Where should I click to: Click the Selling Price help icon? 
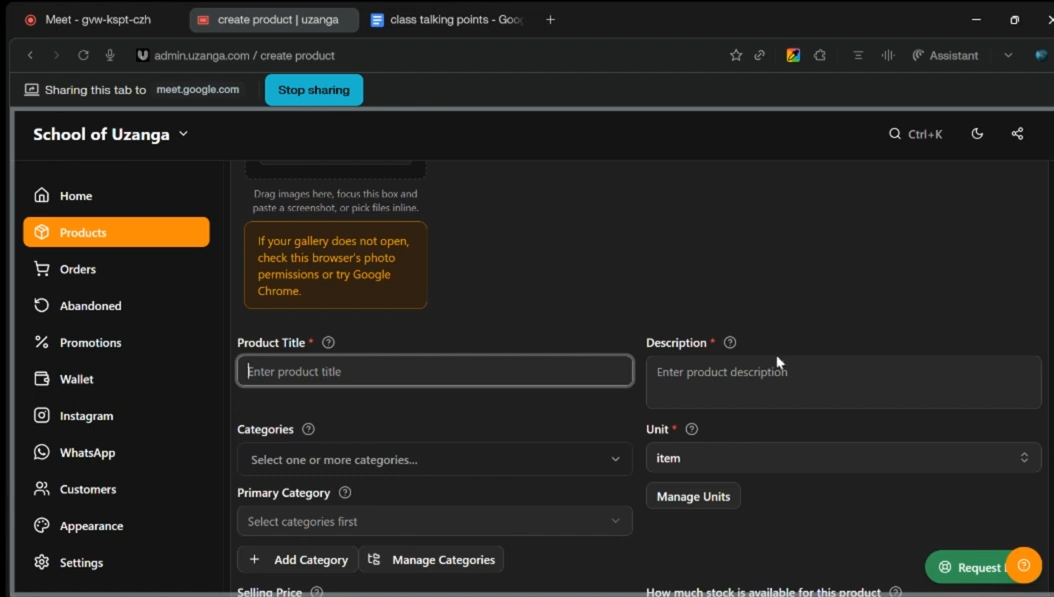317,592
